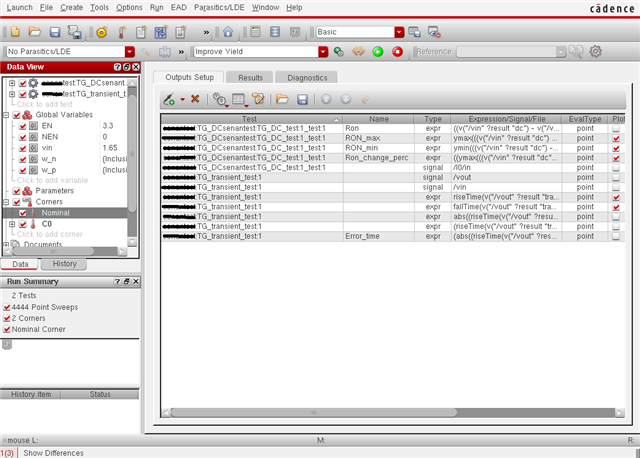
Task: Delete selected output with the orange X icon
Action: point(195,99)
